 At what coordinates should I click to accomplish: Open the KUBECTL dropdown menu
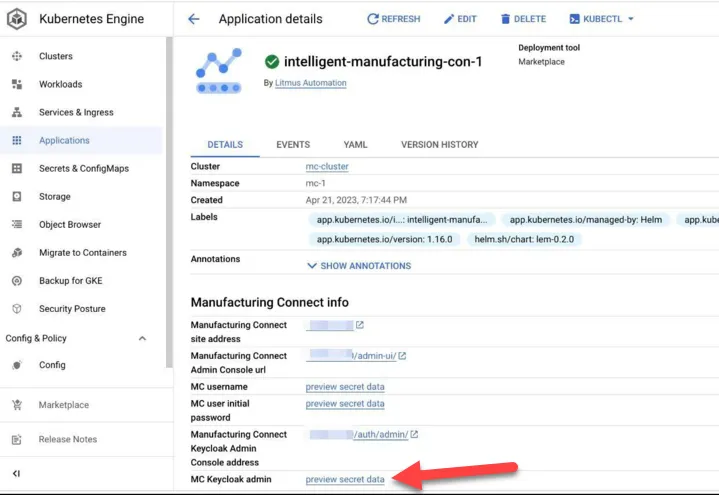(x=601, y=19)
